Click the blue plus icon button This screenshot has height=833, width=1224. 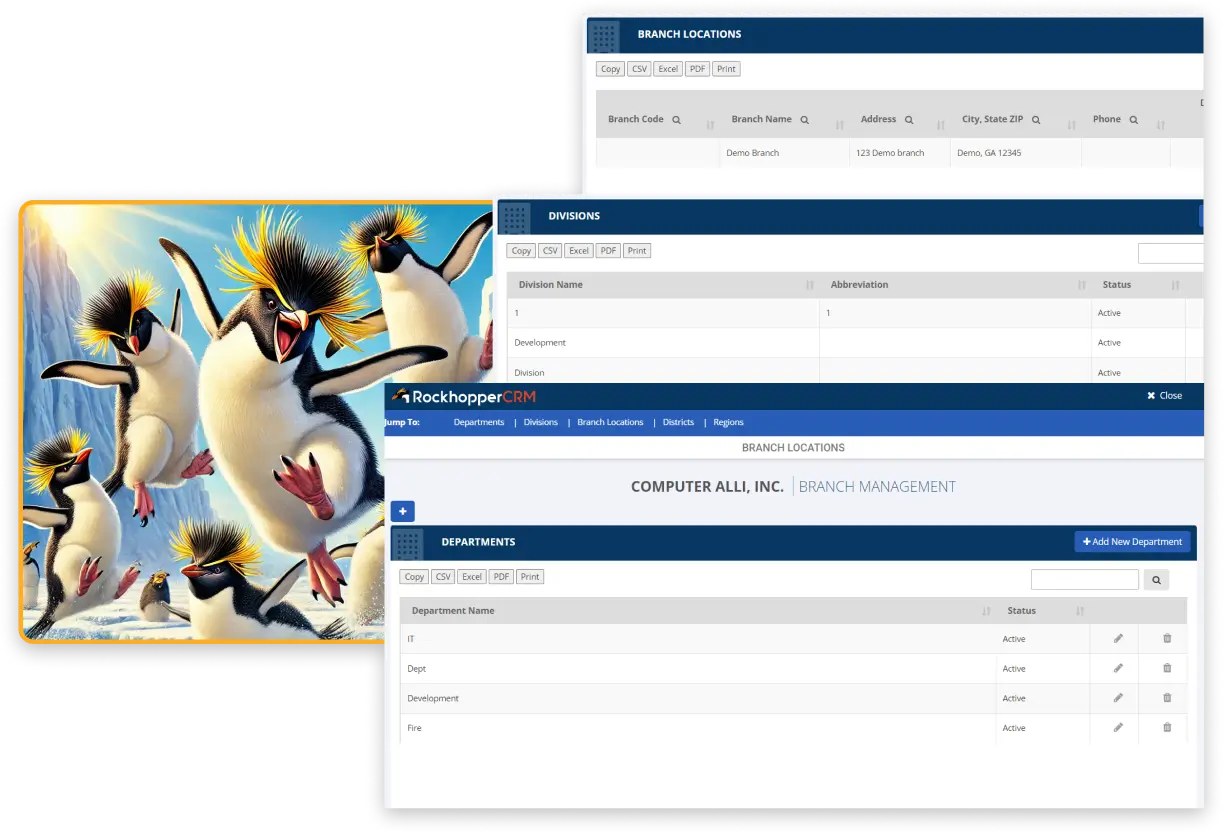tap(402, 511)
